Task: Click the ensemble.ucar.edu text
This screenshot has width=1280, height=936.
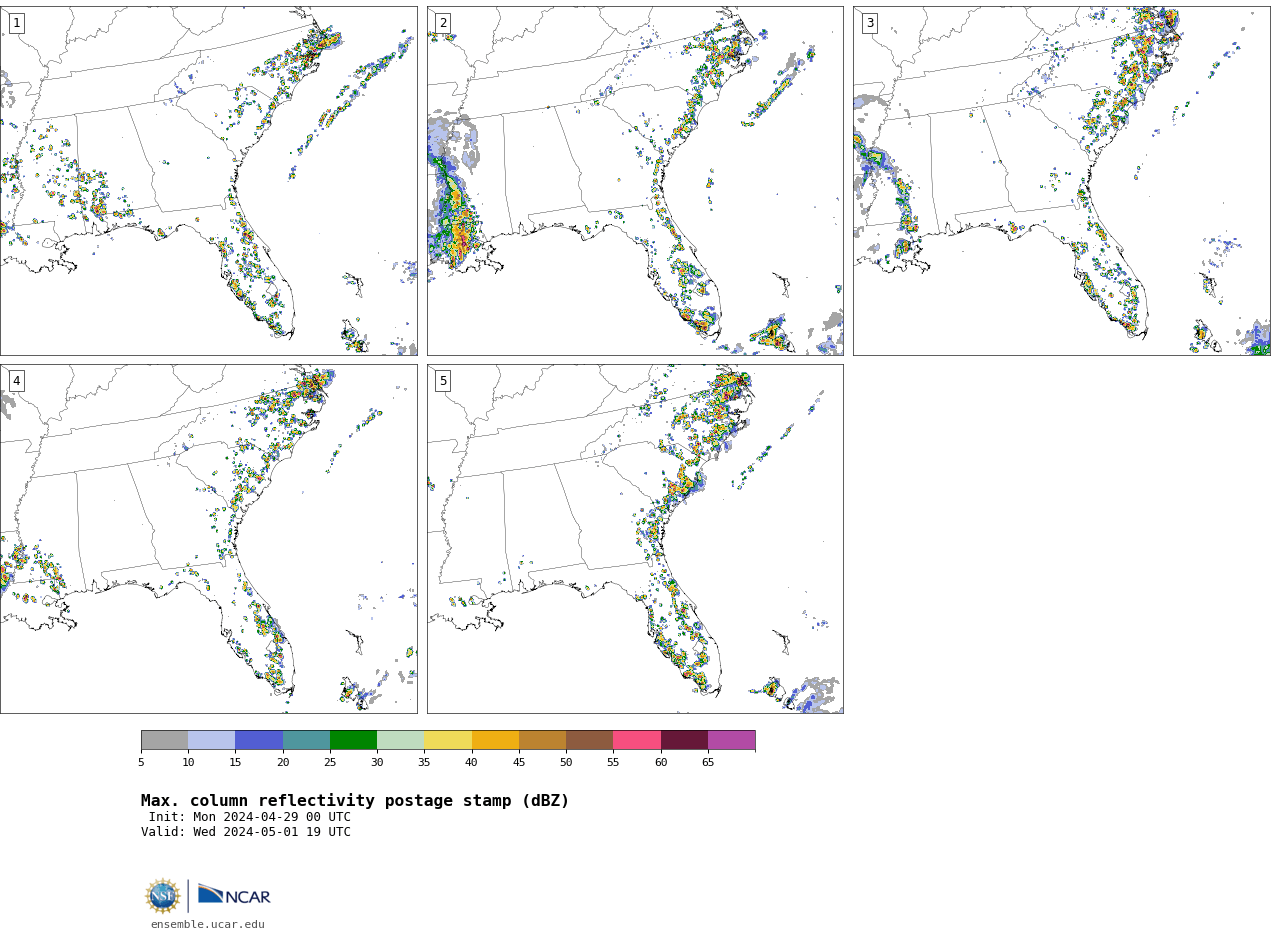Action: 208,925
